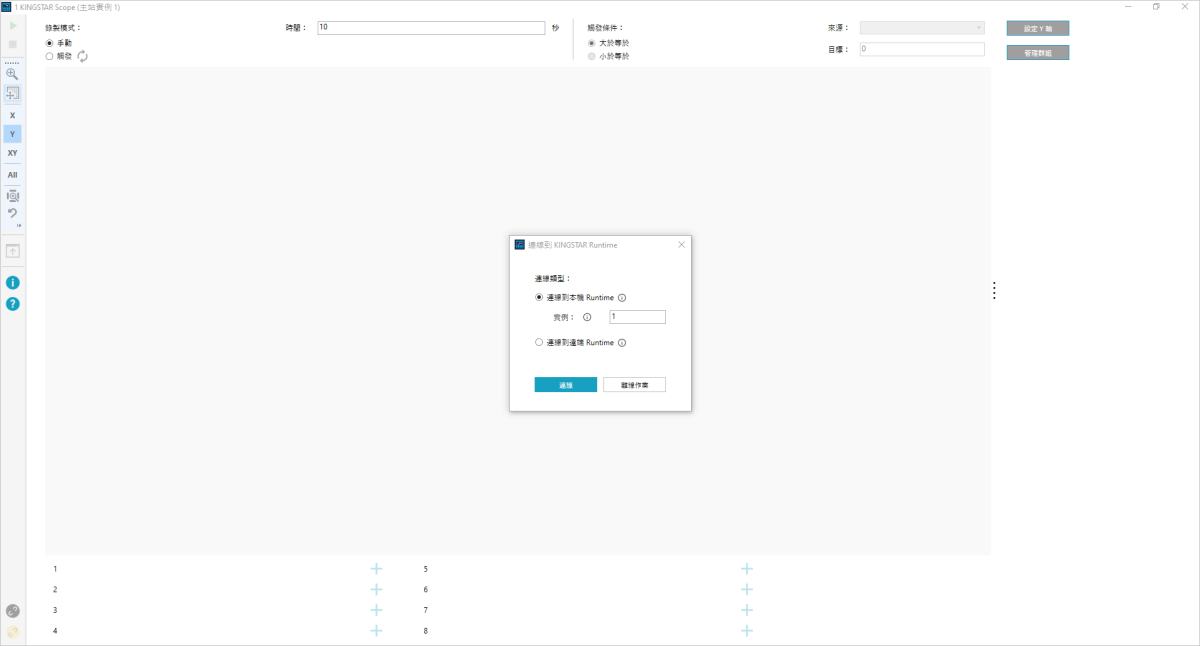
Task: Open the blue info icon in sidebar
Action: 13,283
